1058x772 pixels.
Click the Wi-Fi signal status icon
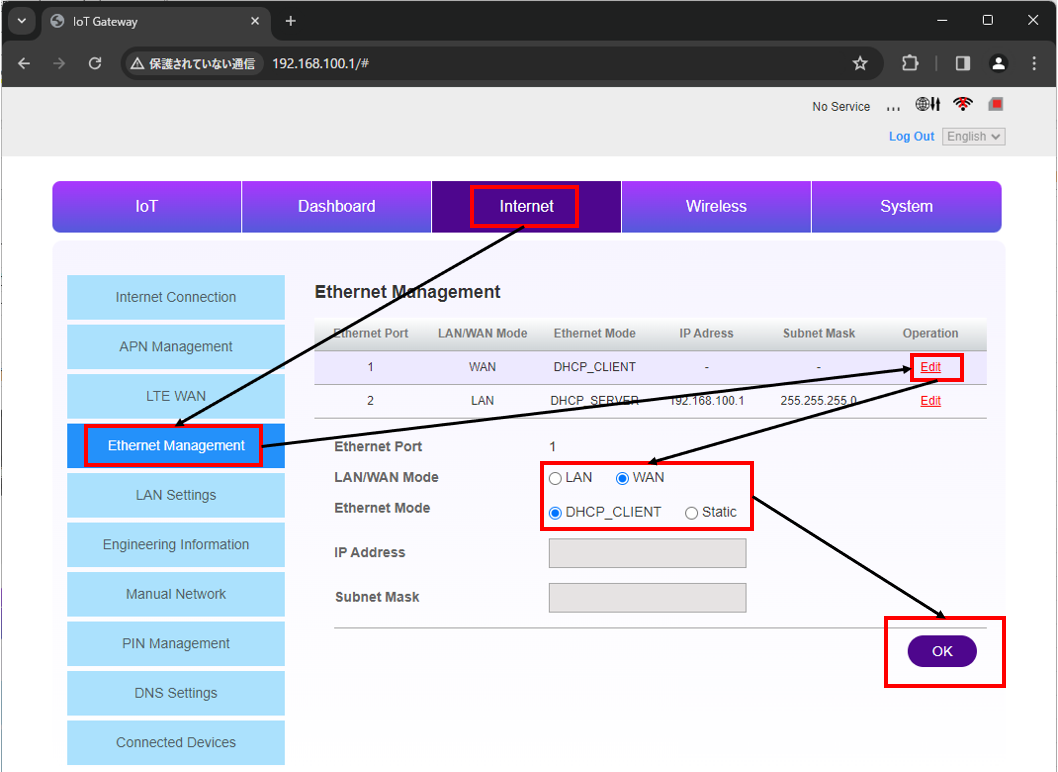pos(963,104)
